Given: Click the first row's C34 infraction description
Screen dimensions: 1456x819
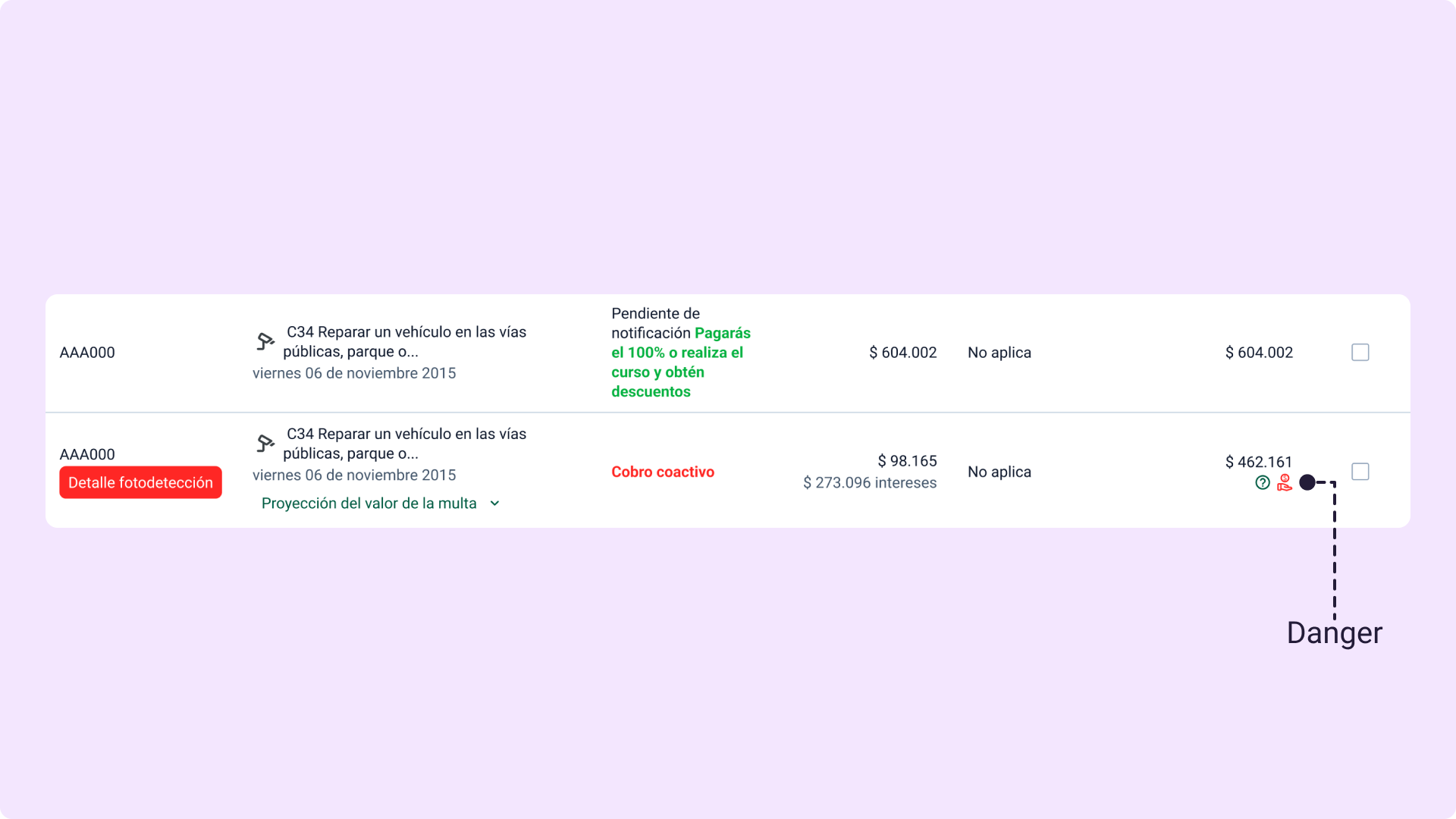Looking at the screenshot, I should point(405,341).
